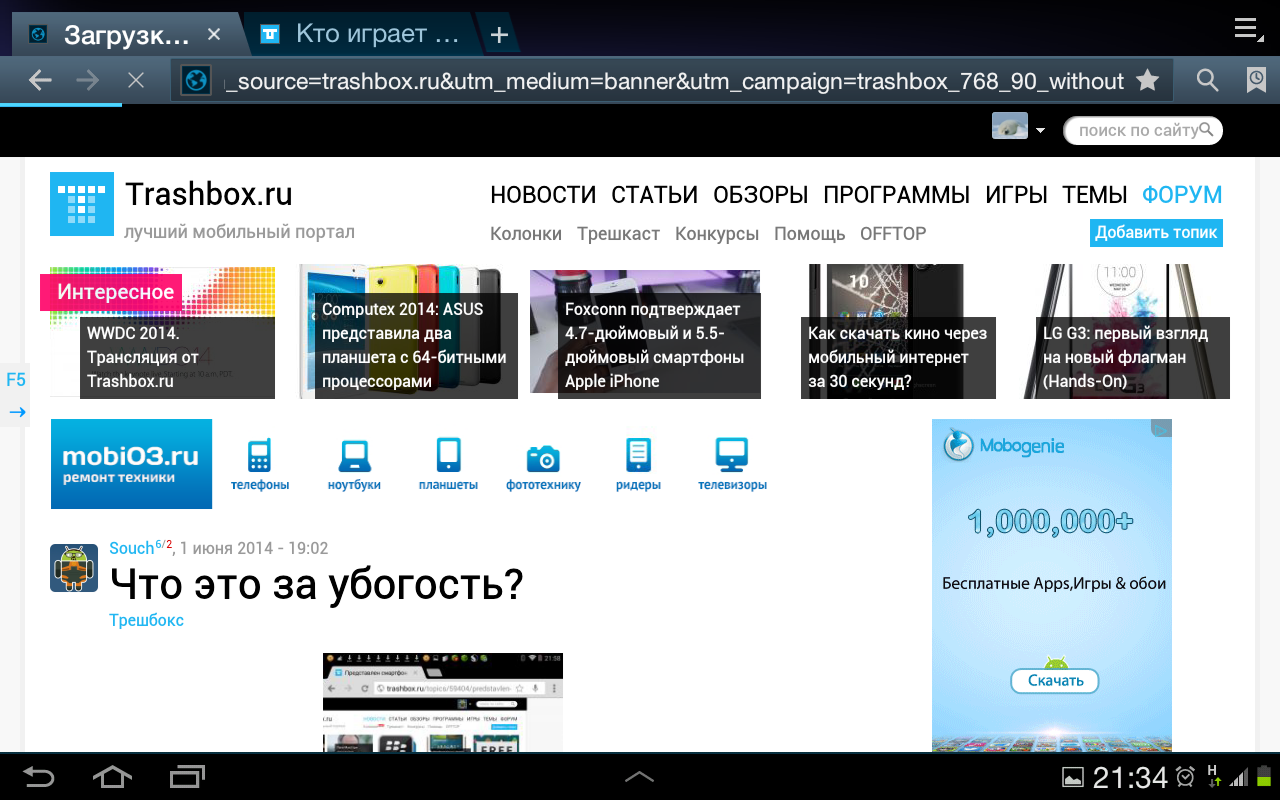This screenshot has height=800, width=1280.
Task: Open 'Как скачать кино' article card
Action: pos(898,333)
